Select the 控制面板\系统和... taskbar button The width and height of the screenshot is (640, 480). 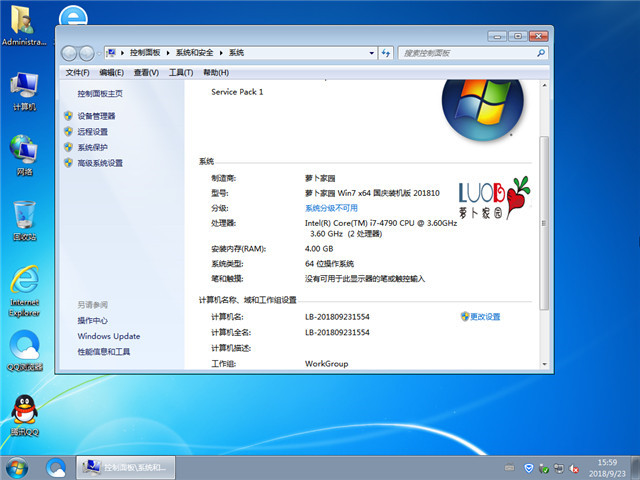coord(126,468)
